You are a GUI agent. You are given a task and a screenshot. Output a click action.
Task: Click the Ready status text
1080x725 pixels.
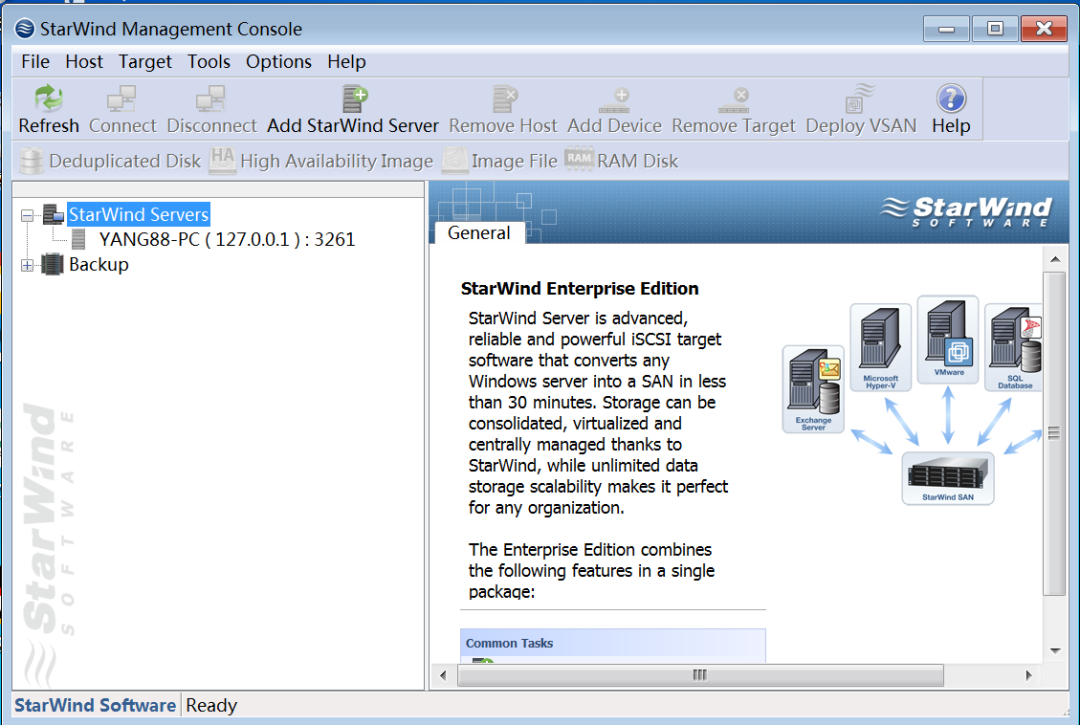211,705
